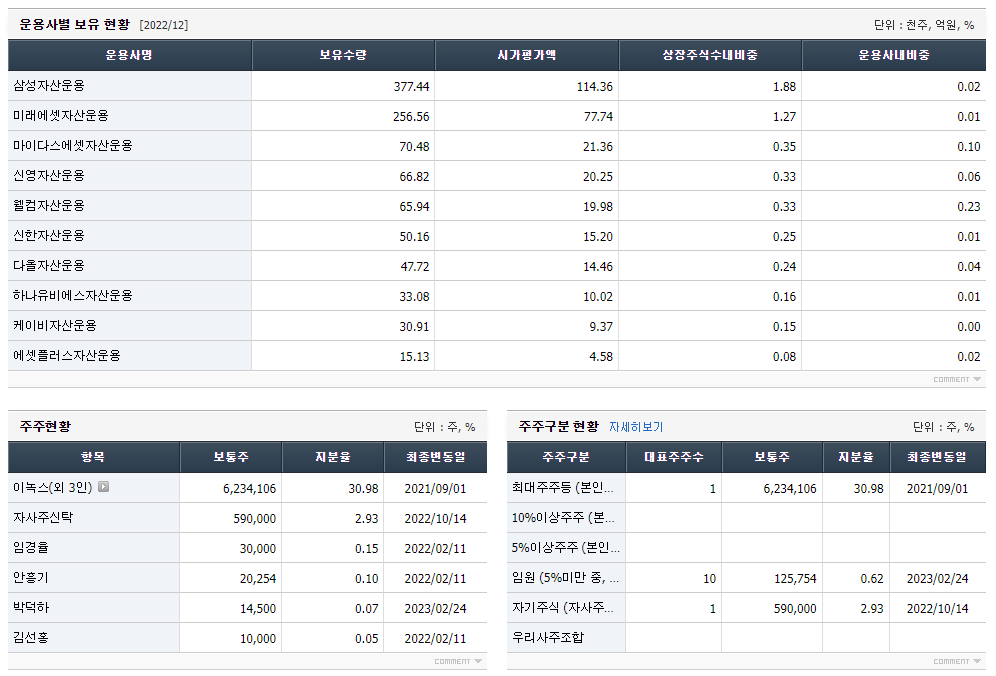This screenshot has height=676, width=996.
Task: Select the 임원 (5%미만 중 row
Action: click(746, 578)
